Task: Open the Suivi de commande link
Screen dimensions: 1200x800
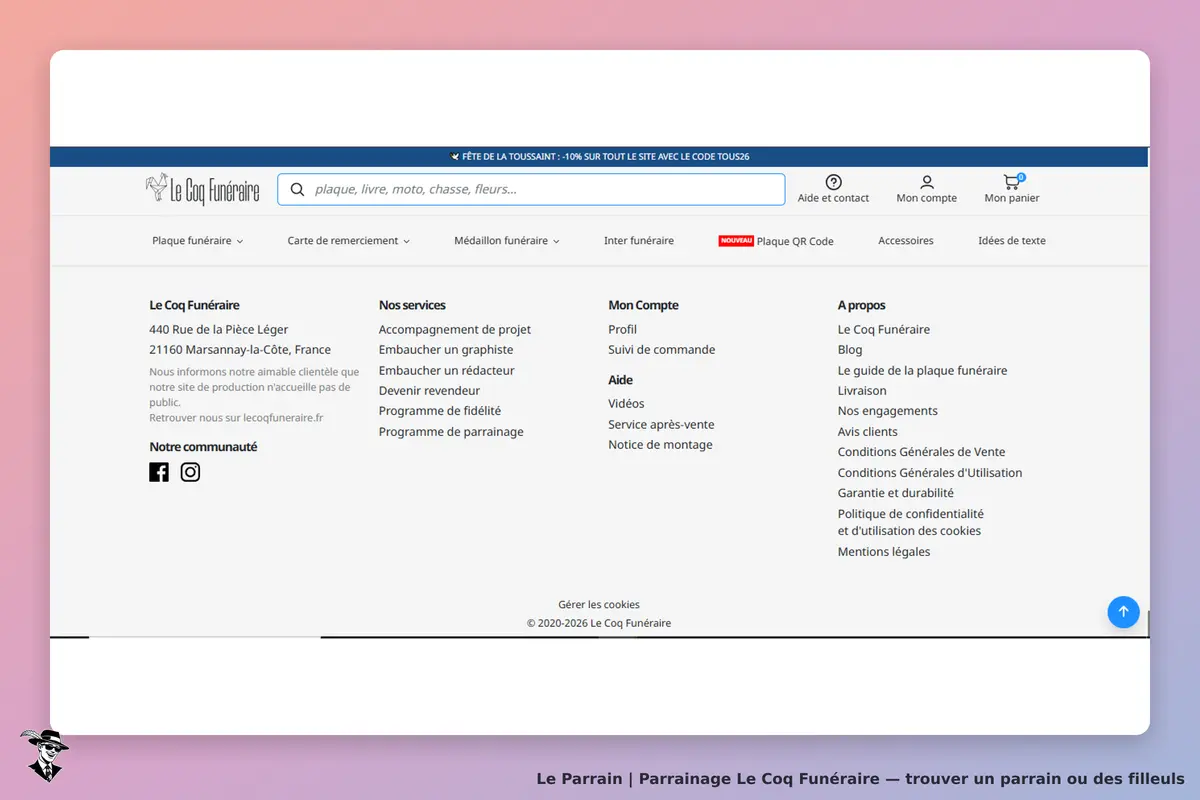Action: [x=662, y=350]
